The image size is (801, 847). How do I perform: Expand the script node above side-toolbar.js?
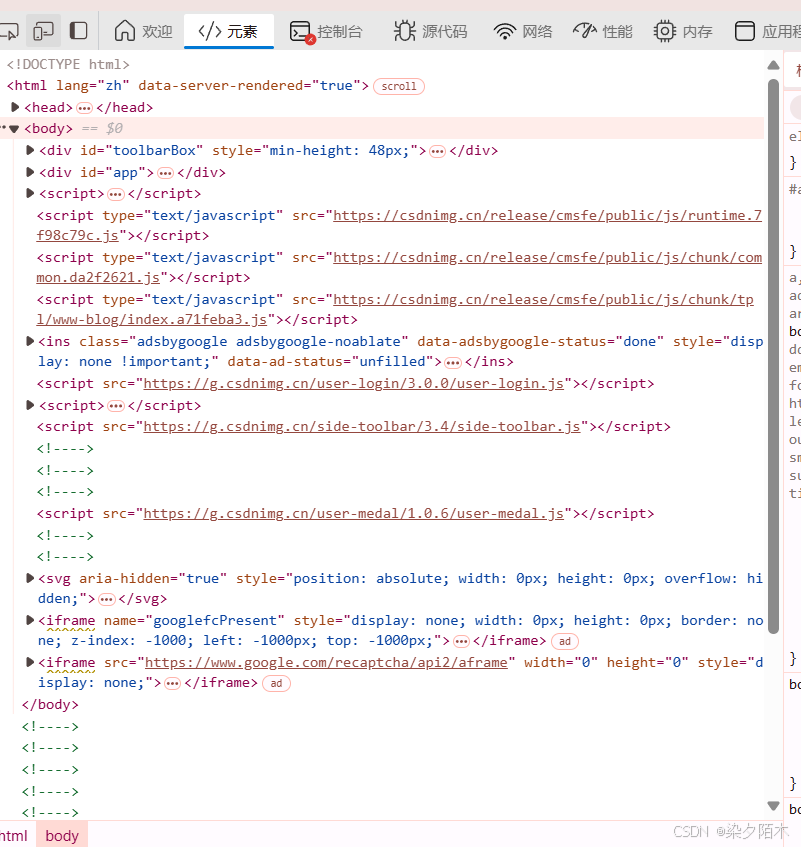click(x=30, y=405)
